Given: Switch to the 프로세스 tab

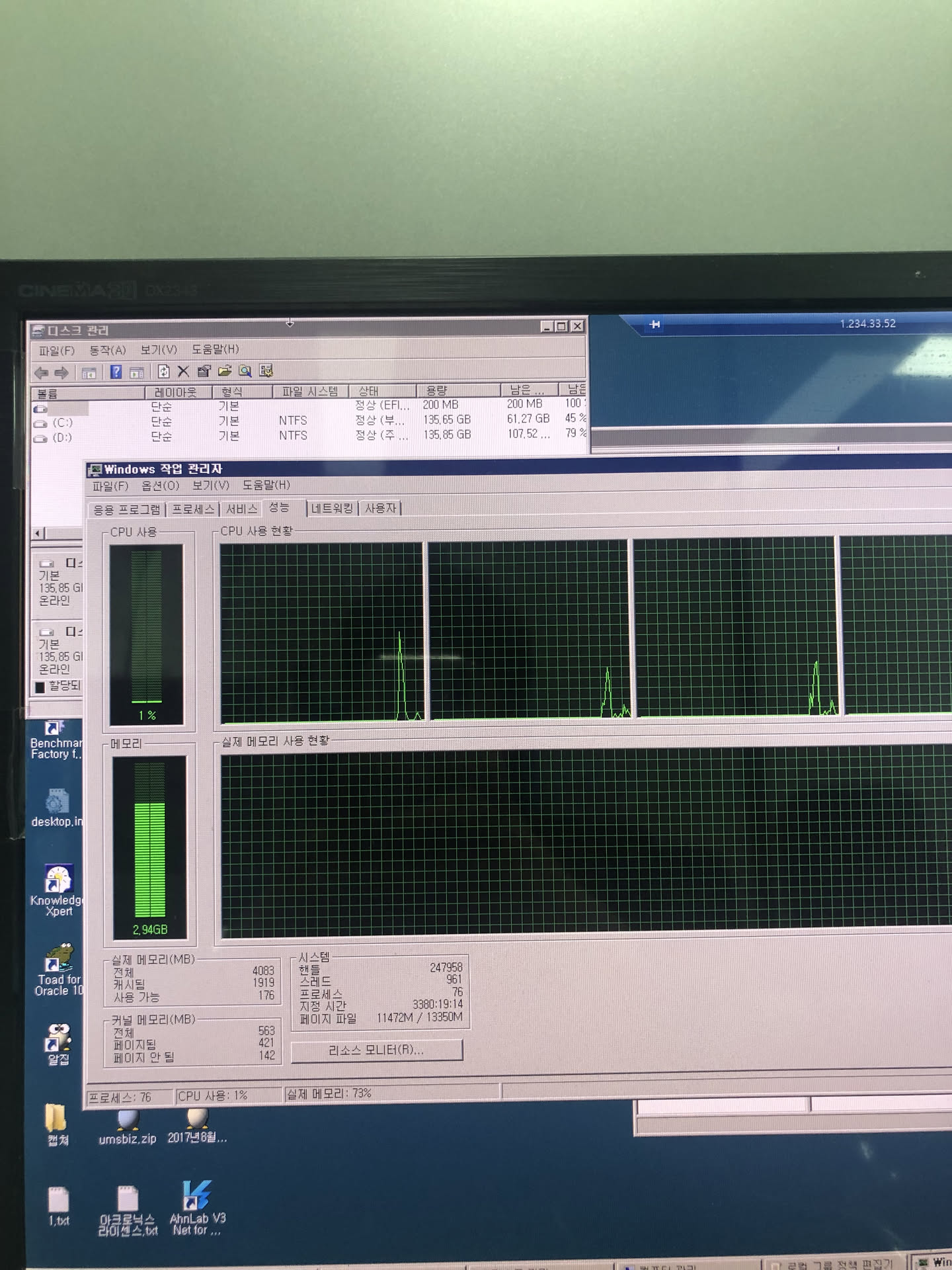Looking at the screenshot, I should click(x=193, y=509).
